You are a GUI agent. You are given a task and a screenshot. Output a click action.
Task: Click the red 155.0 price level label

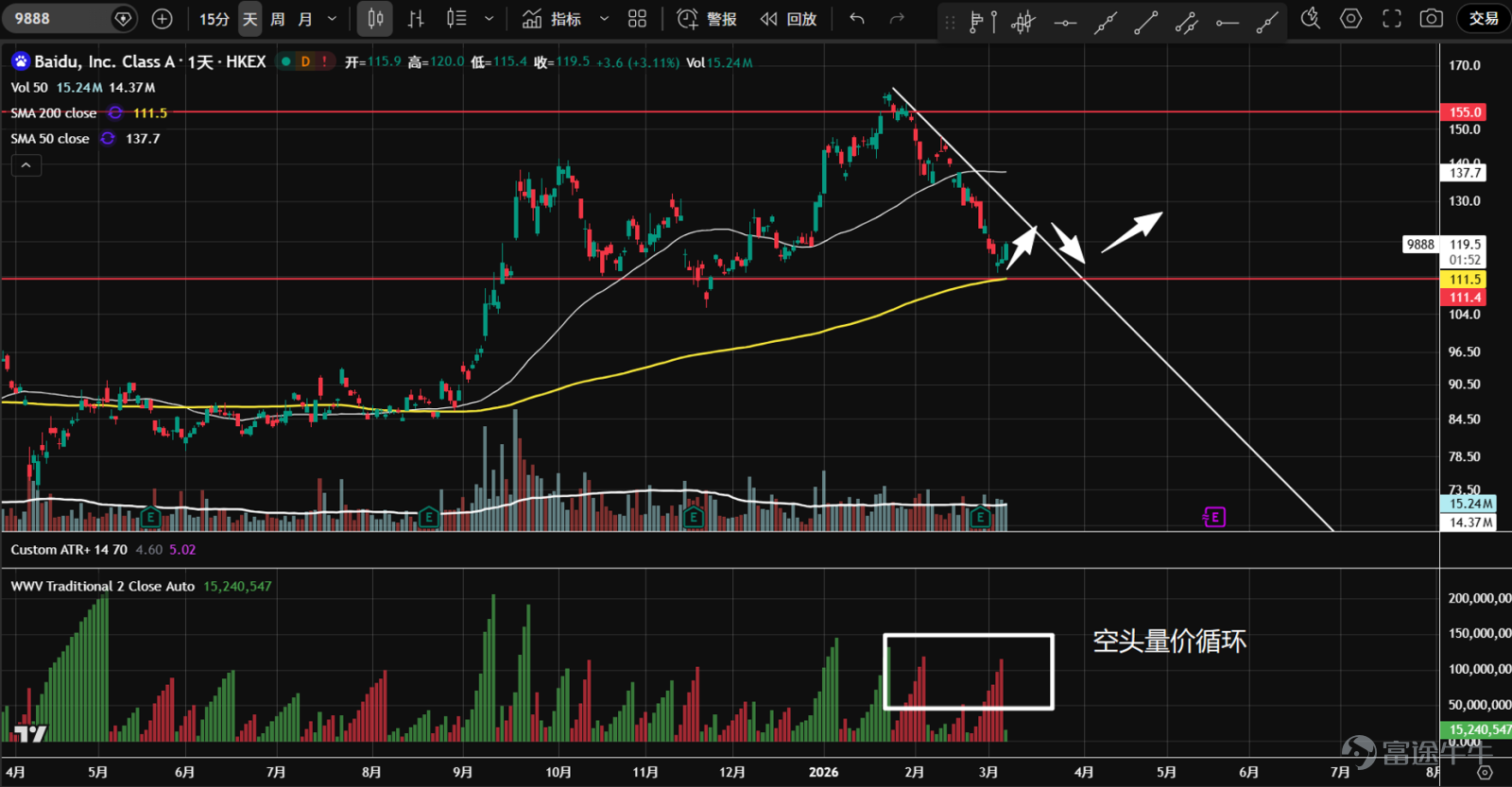coord(1464,111)
